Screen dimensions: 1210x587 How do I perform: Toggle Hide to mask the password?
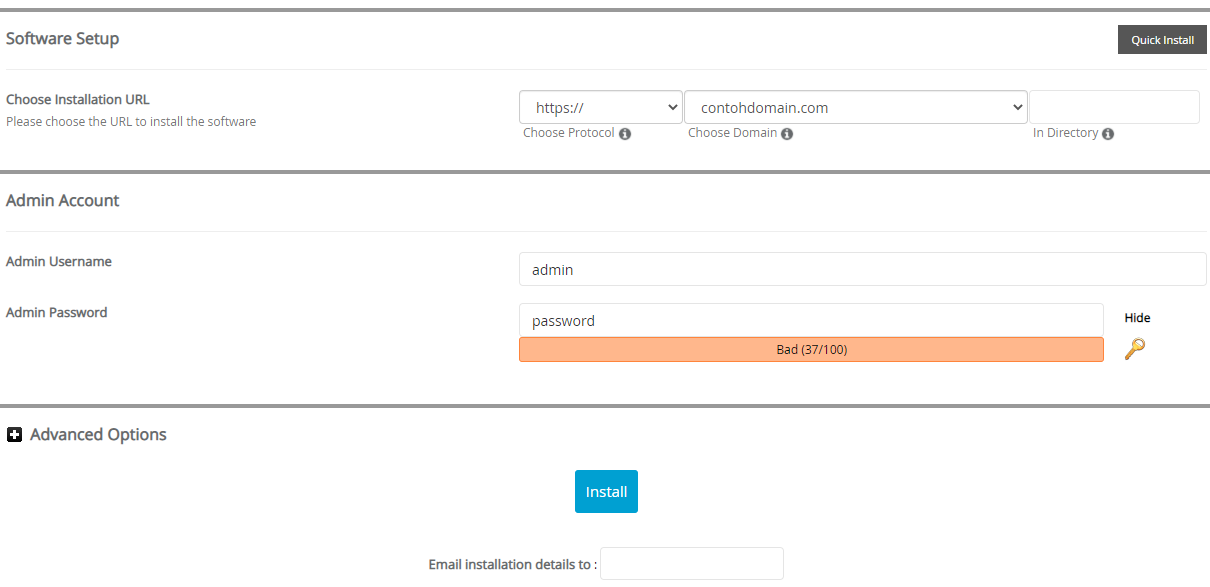pos(1137,318)
